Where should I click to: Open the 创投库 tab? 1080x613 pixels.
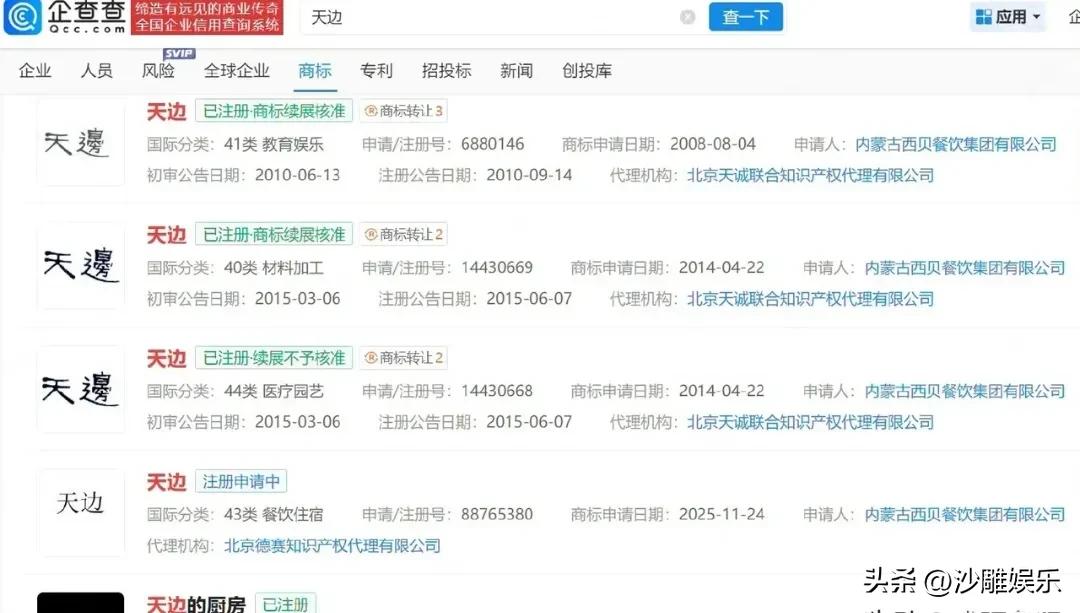pos(587,70)
